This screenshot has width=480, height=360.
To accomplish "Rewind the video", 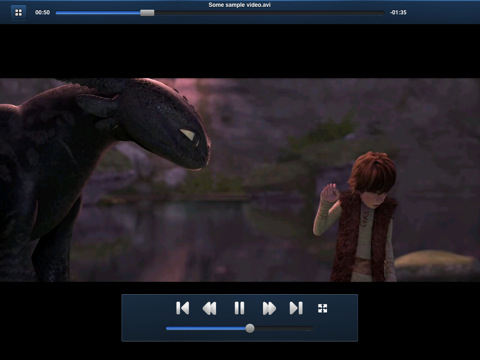I will 209,308.
